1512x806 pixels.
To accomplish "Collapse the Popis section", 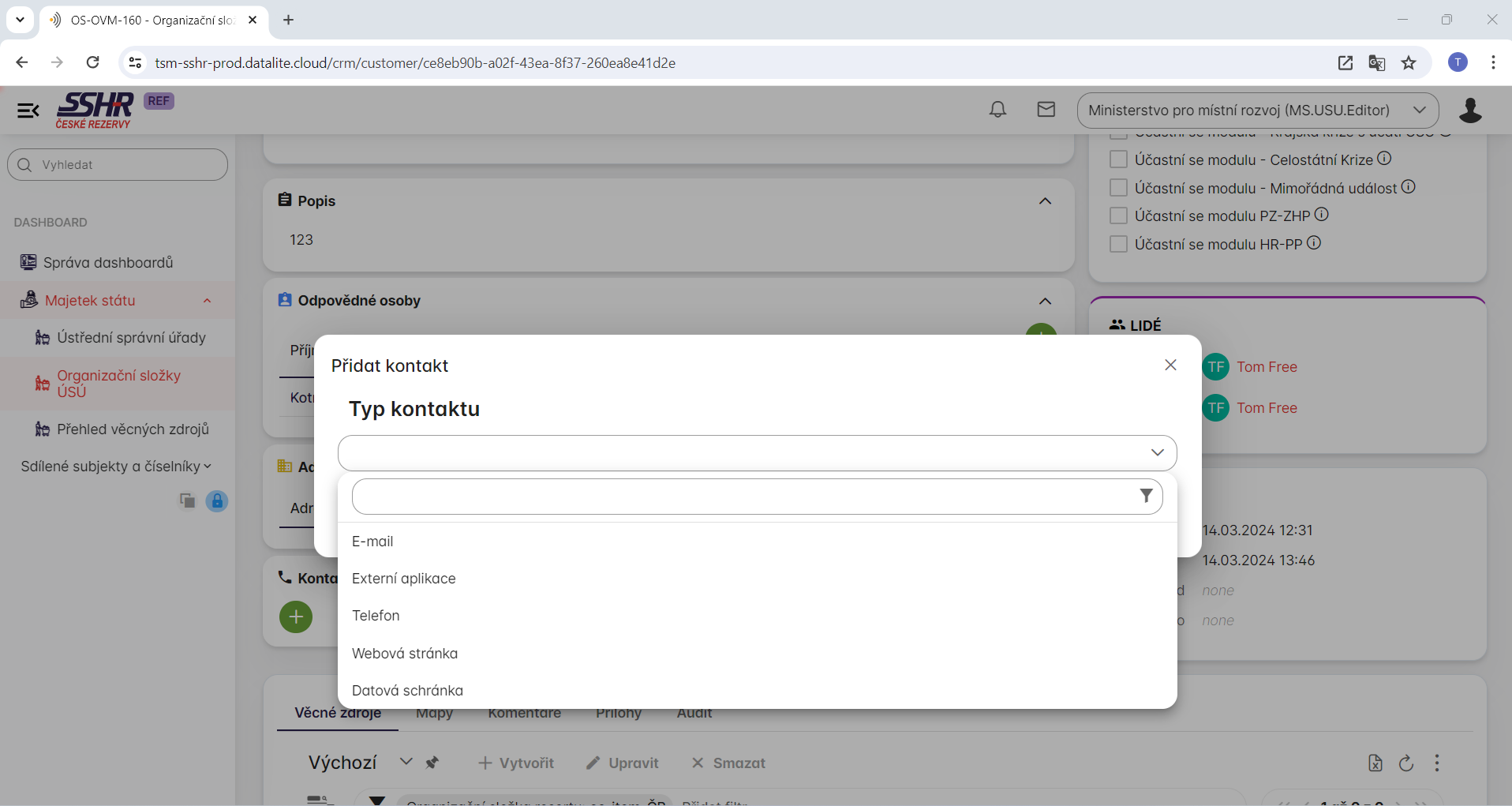I will click(x=1045, y=201).
